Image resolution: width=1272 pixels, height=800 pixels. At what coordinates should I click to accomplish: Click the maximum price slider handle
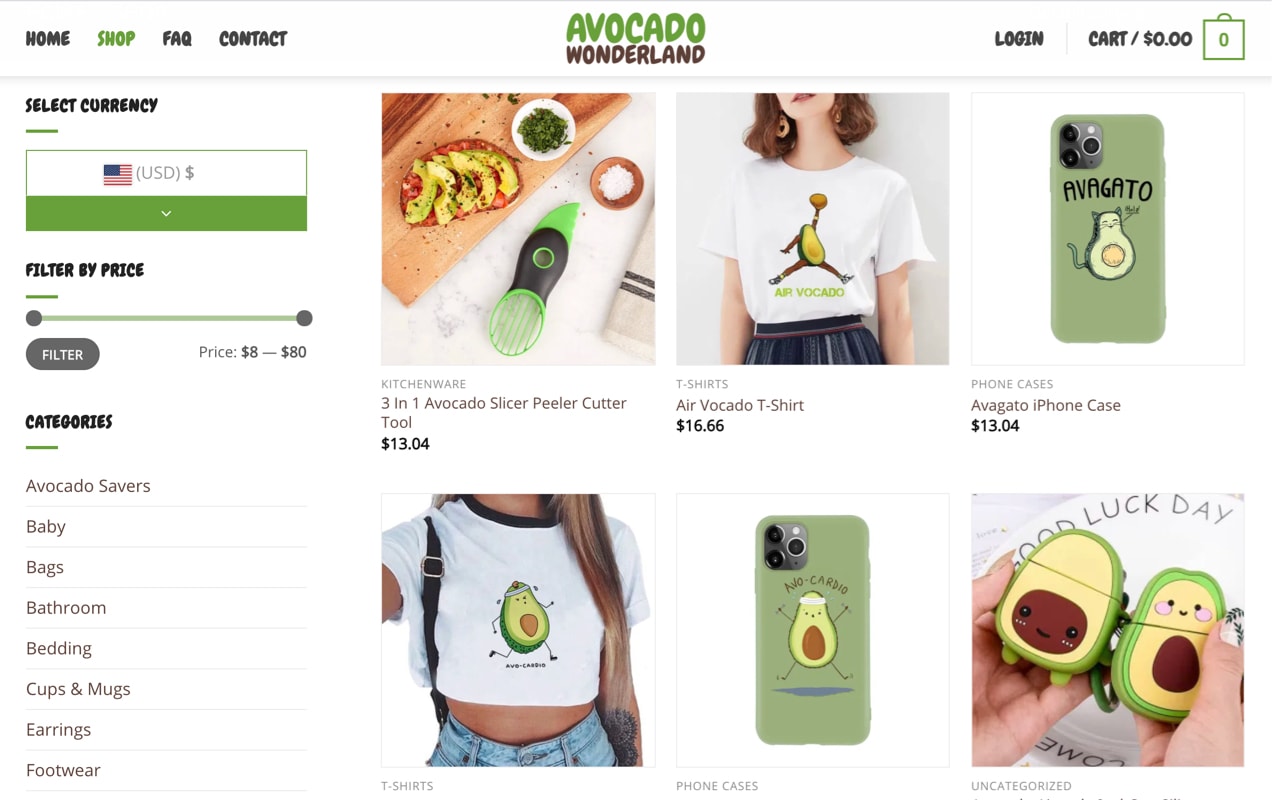coord(304,318)
